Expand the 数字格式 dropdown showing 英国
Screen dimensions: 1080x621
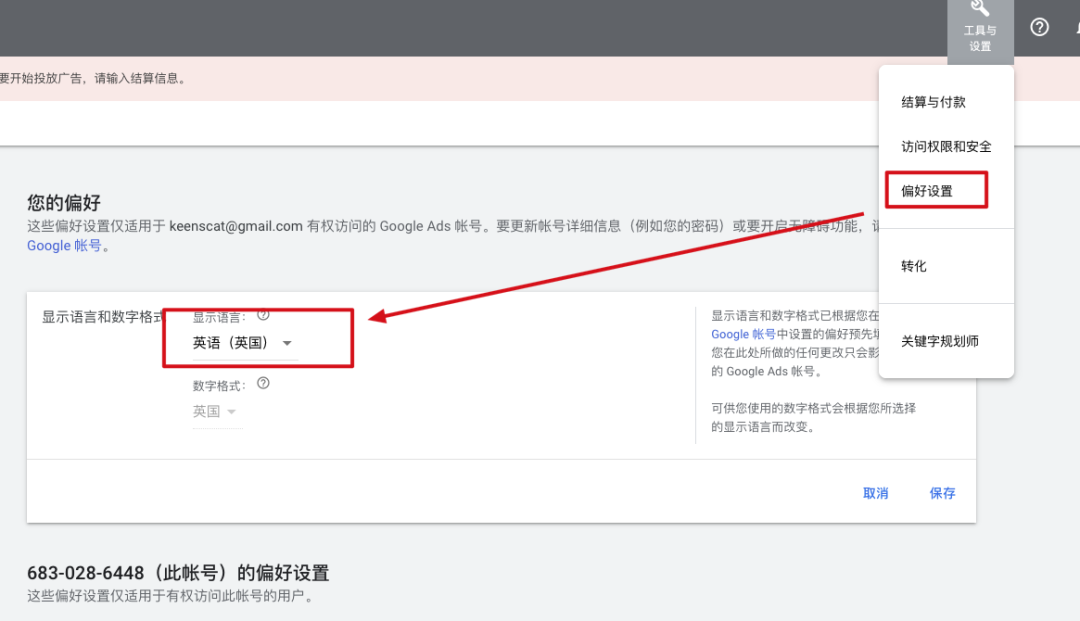[x=216, y=411]
